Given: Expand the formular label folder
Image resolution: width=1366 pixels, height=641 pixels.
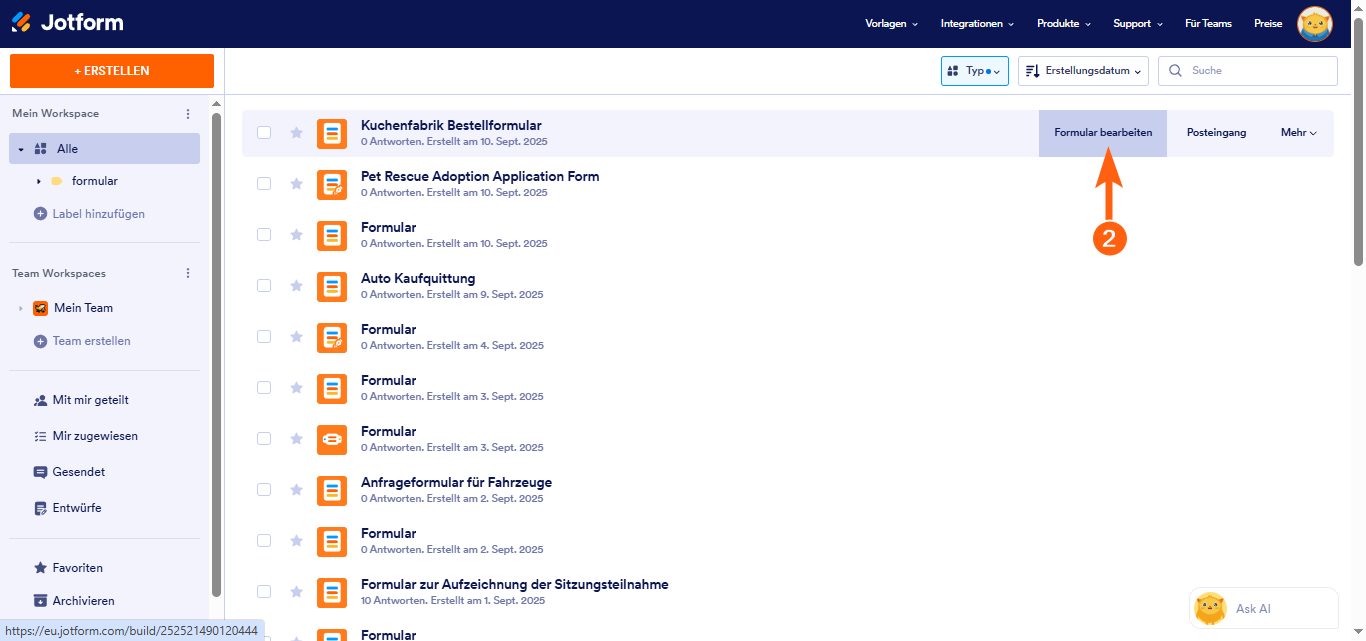Looking at the screenshot, I should pyautogui.click(x=39, y=181).
